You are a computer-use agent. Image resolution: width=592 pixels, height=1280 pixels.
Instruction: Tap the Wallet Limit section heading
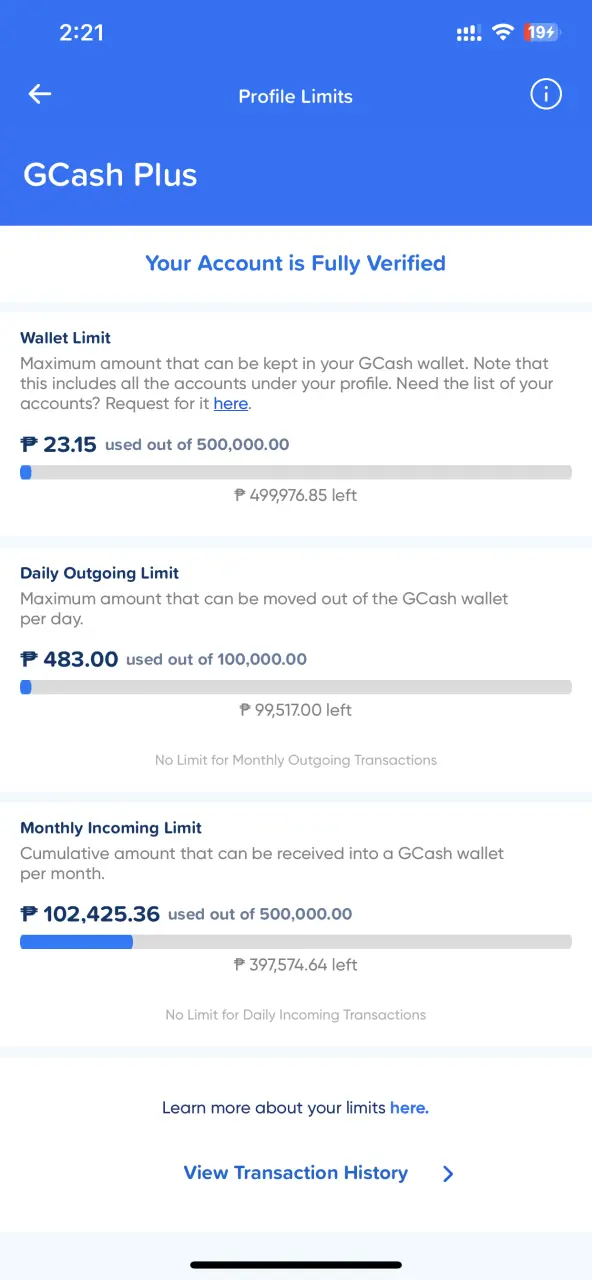[66, 338]
